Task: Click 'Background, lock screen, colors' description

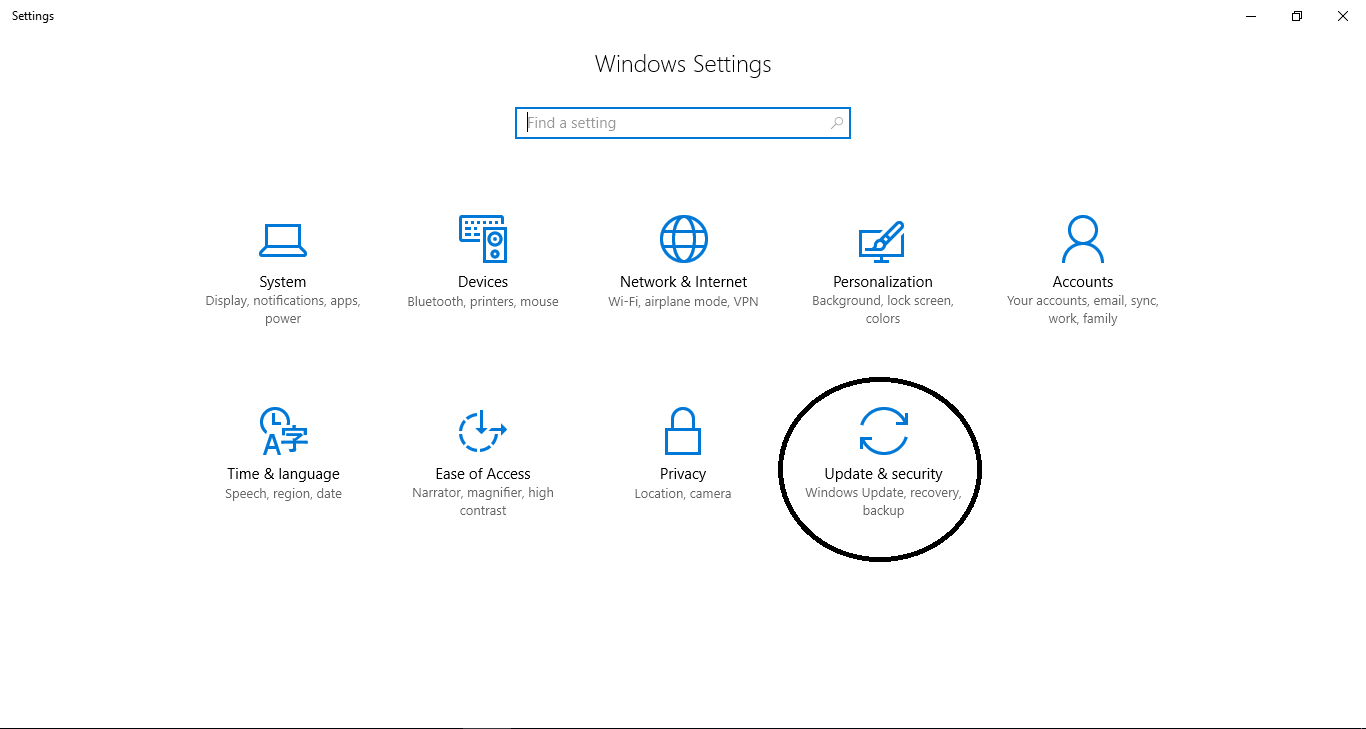Action: [x=883, y=310]
